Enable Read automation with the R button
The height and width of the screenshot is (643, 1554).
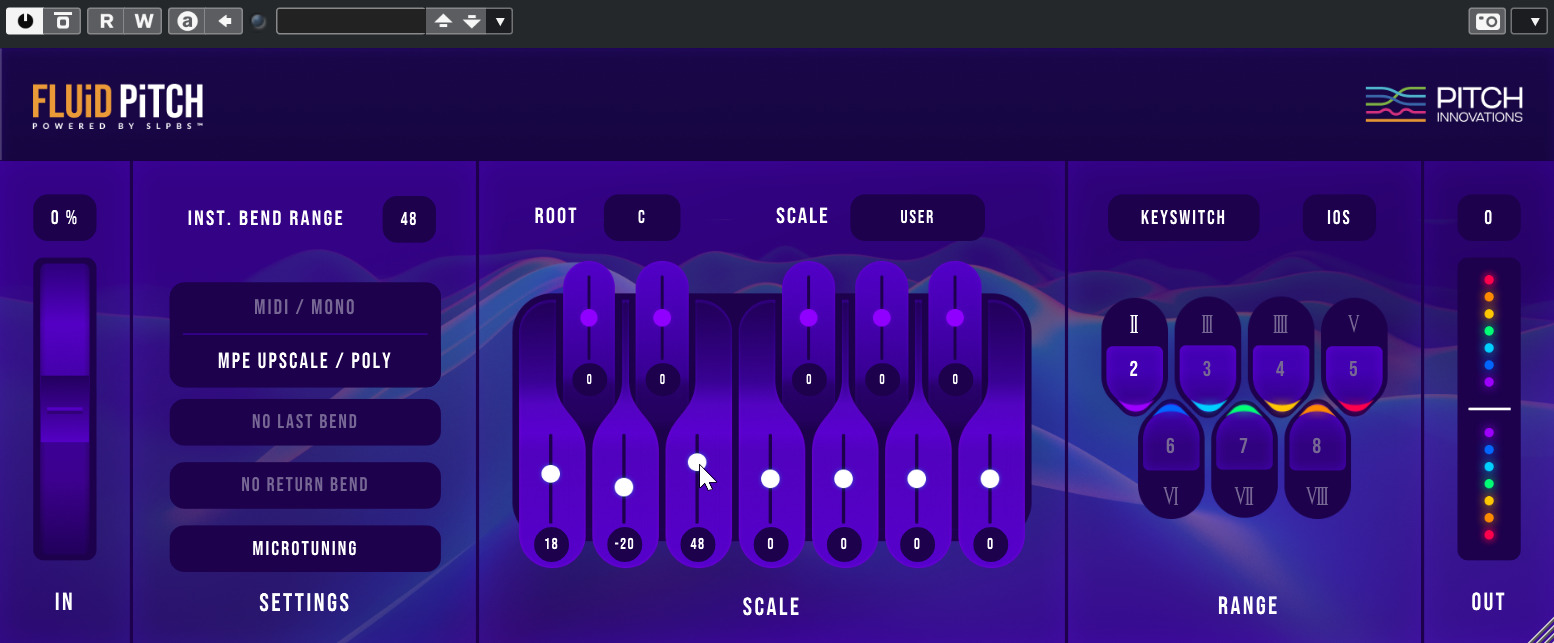(106, 21)
